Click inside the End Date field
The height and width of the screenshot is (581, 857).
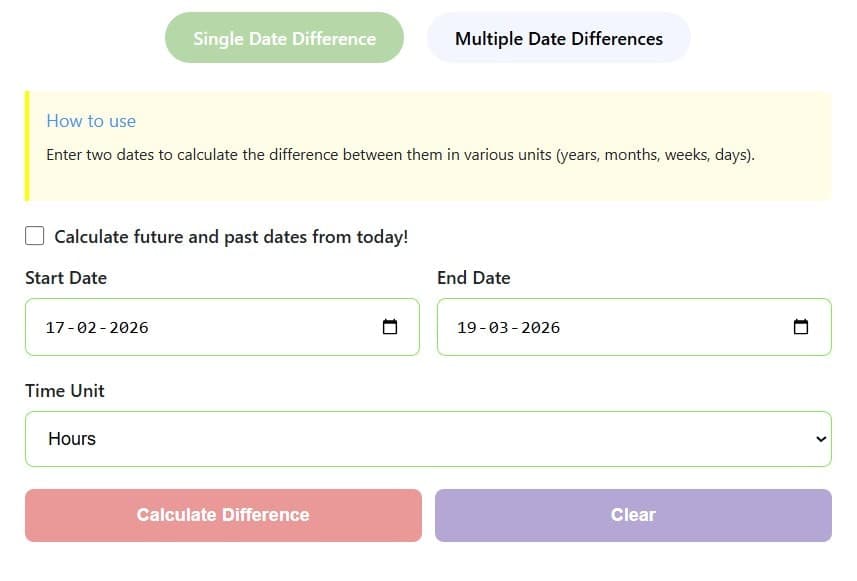coord(620,326)
